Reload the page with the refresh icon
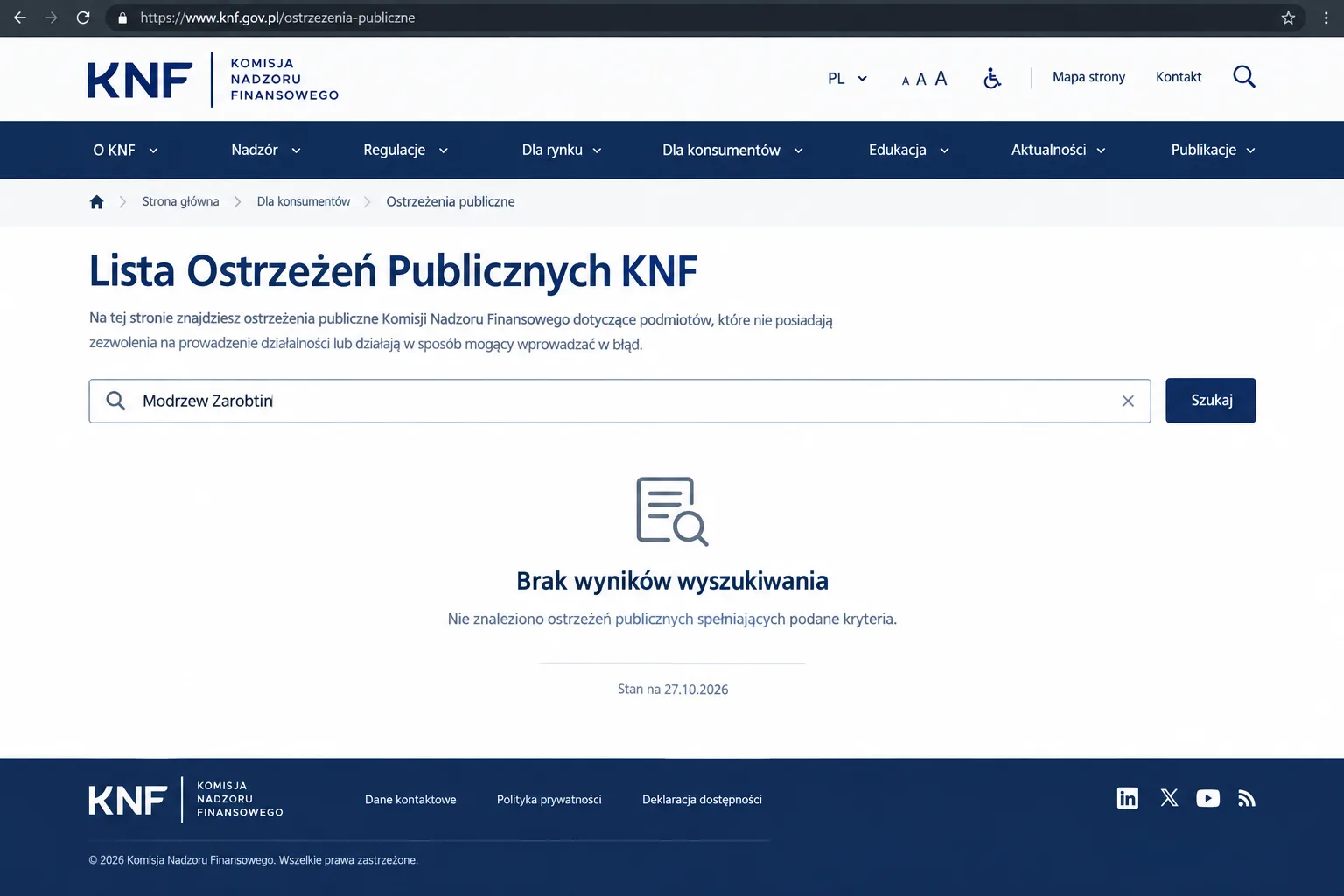 click(x=83, y=17)
